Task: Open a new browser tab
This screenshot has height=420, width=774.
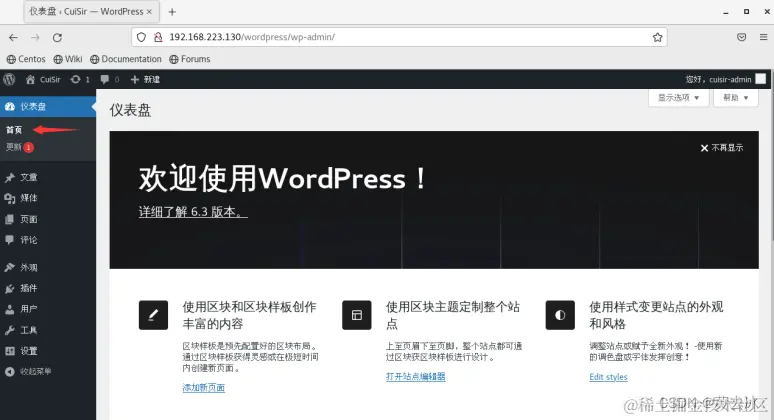Action: point(172,12)
